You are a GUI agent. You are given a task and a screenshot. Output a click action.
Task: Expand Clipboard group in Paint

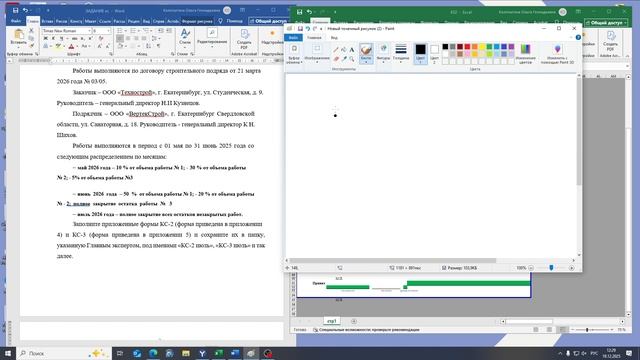click(x=294, y=53)
